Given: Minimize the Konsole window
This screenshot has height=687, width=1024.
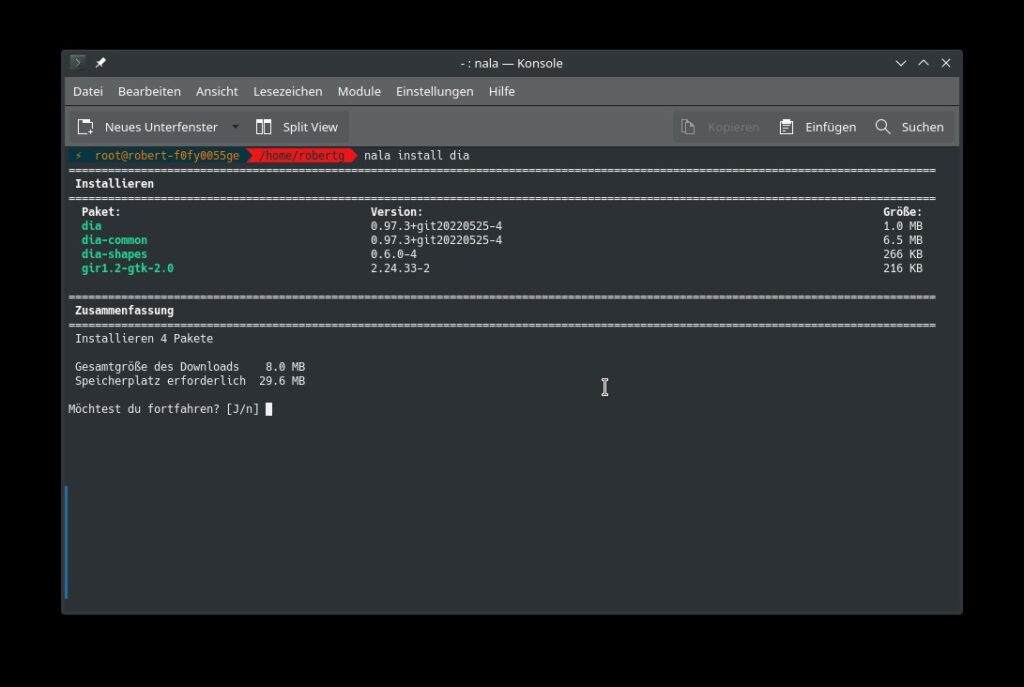Looking at the screenshot, I should pos(901,63).
